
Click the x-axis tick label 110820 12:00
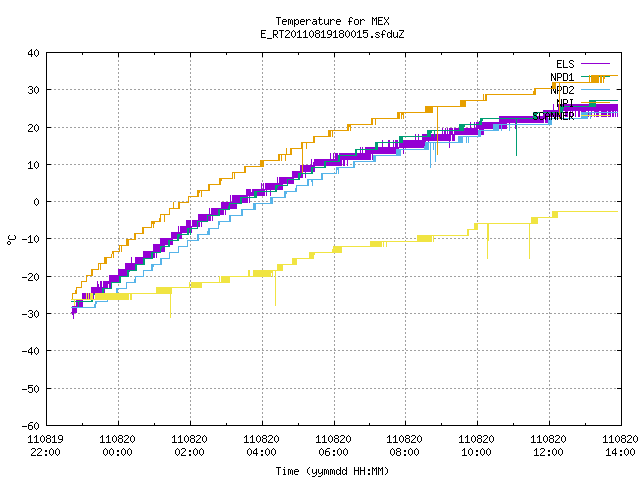pos(548,446)
